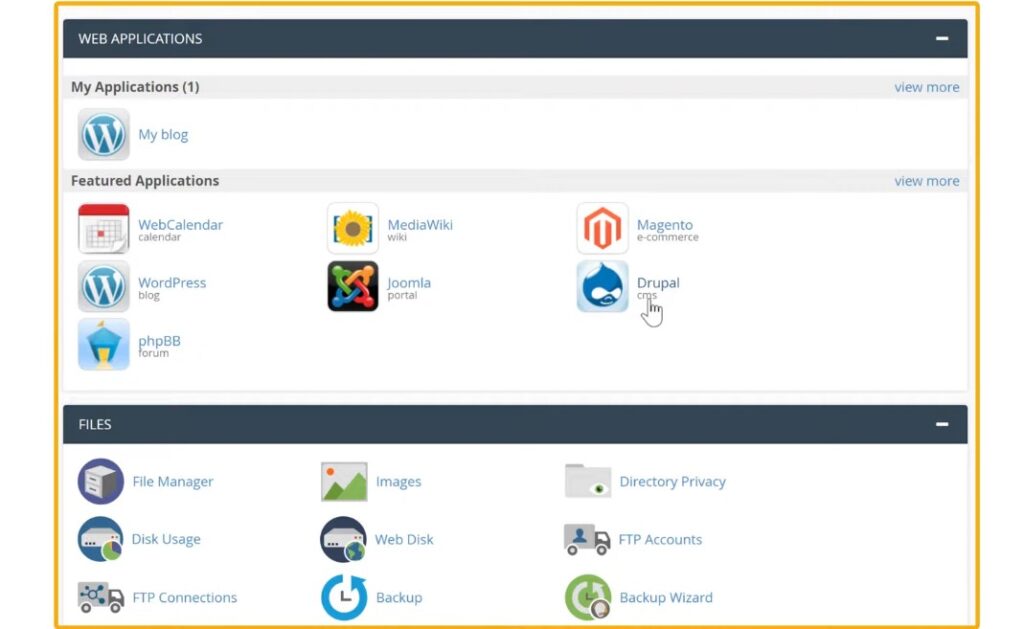1024x629 pixels.
Task: View more Featured Applications
Action: 926,181
